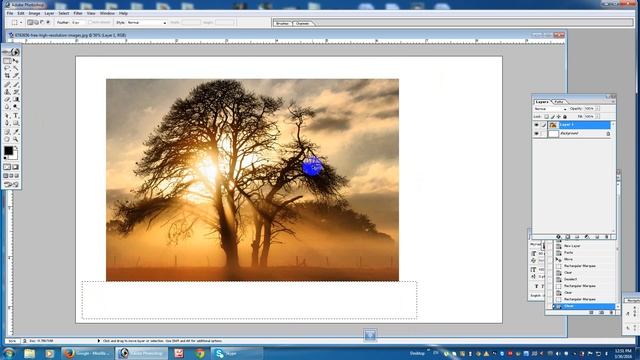640x360 pixels.
Task: Click Add layer style icon in Layers panel
Action: [558, 237]
